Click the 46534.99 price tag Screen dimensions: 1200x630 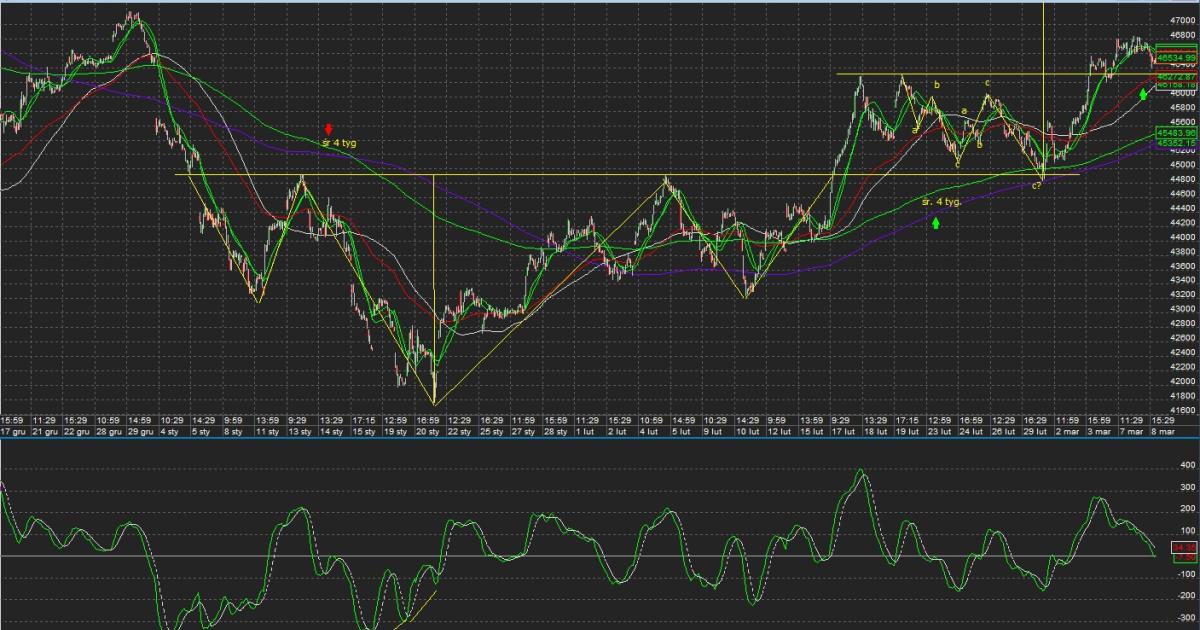coord(1177,59)
